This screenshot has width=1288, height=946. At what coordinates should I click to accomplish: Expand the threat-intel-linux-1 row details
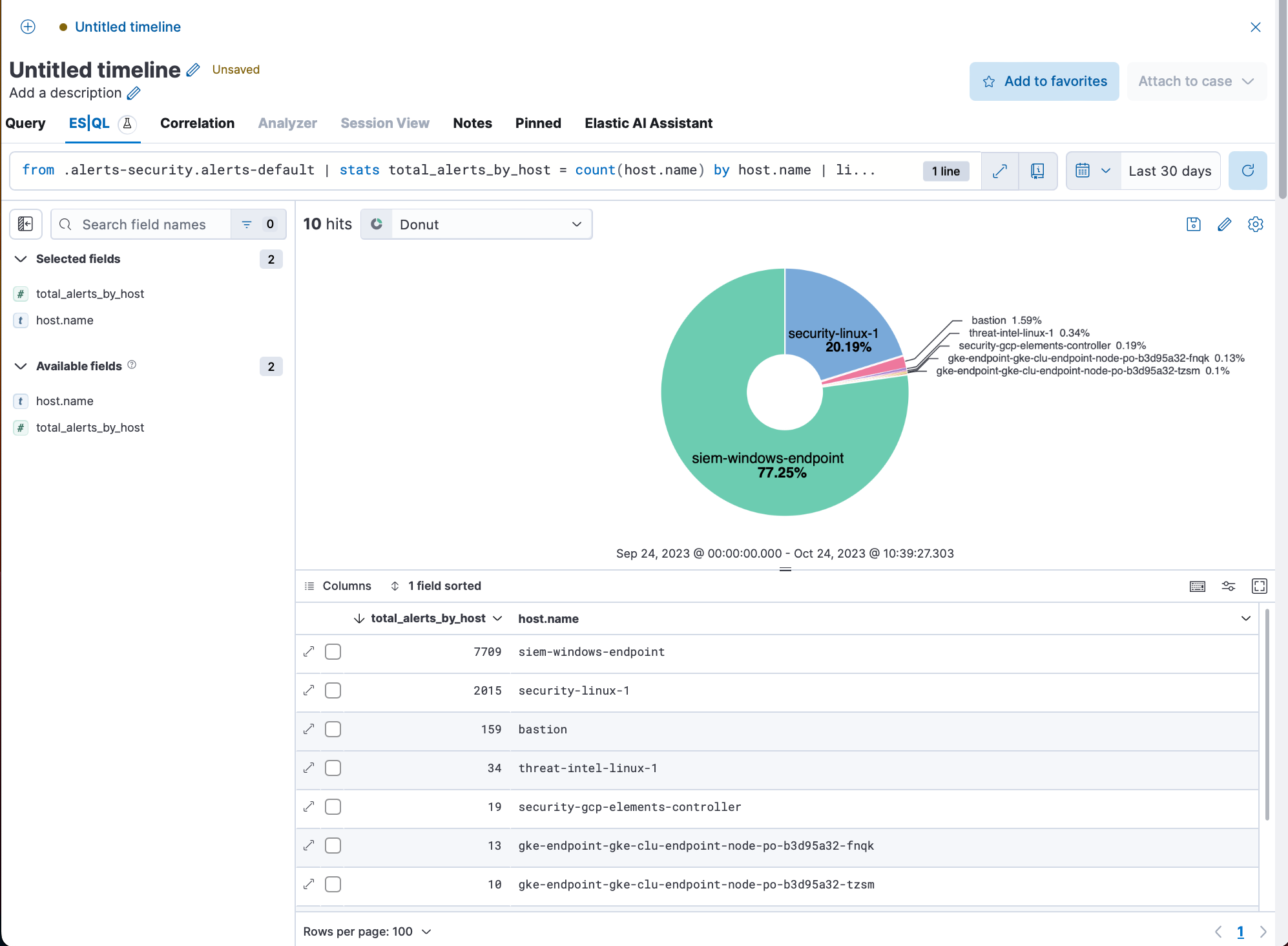click(309, 768)
